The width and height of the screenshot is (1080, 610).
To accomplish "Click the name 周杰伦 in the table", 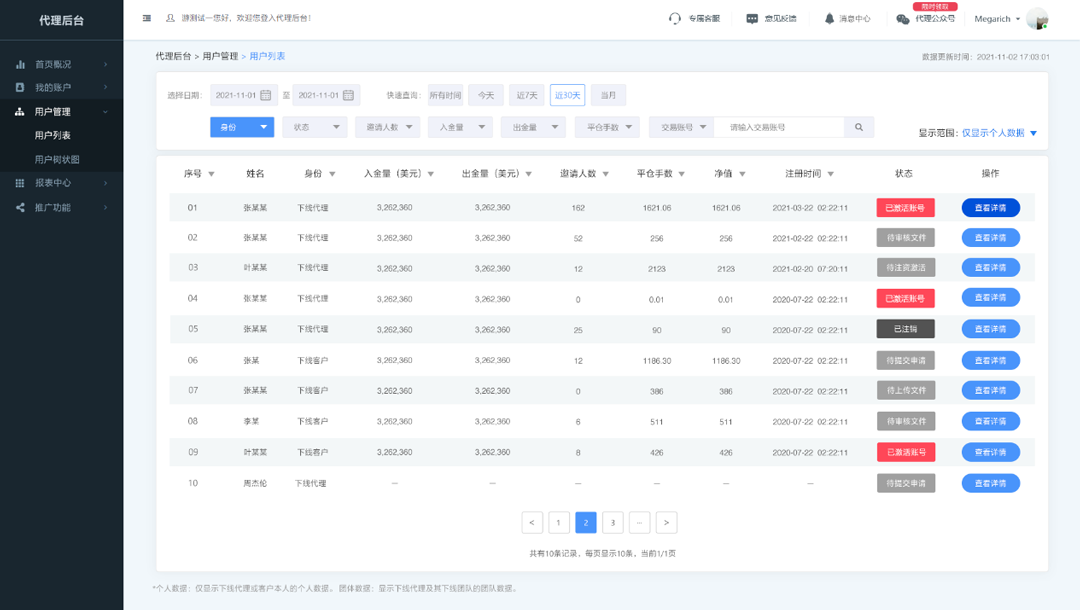I will tap(255, 483).
